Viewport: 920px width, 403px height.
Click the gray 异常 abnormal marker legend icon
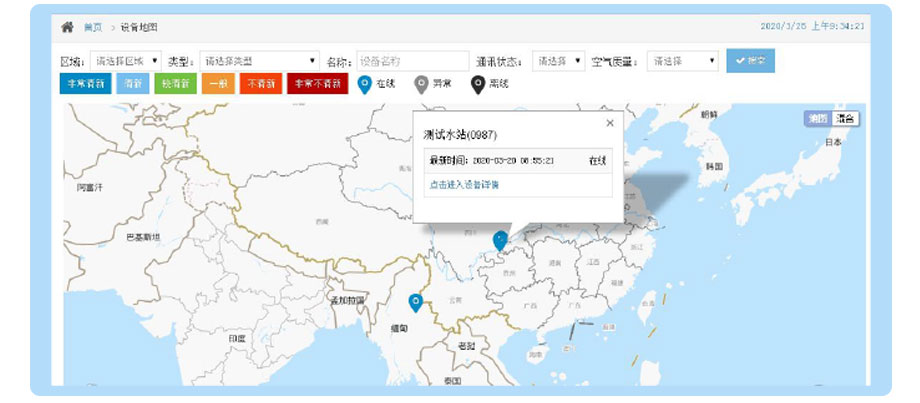[x=422, y=84]
